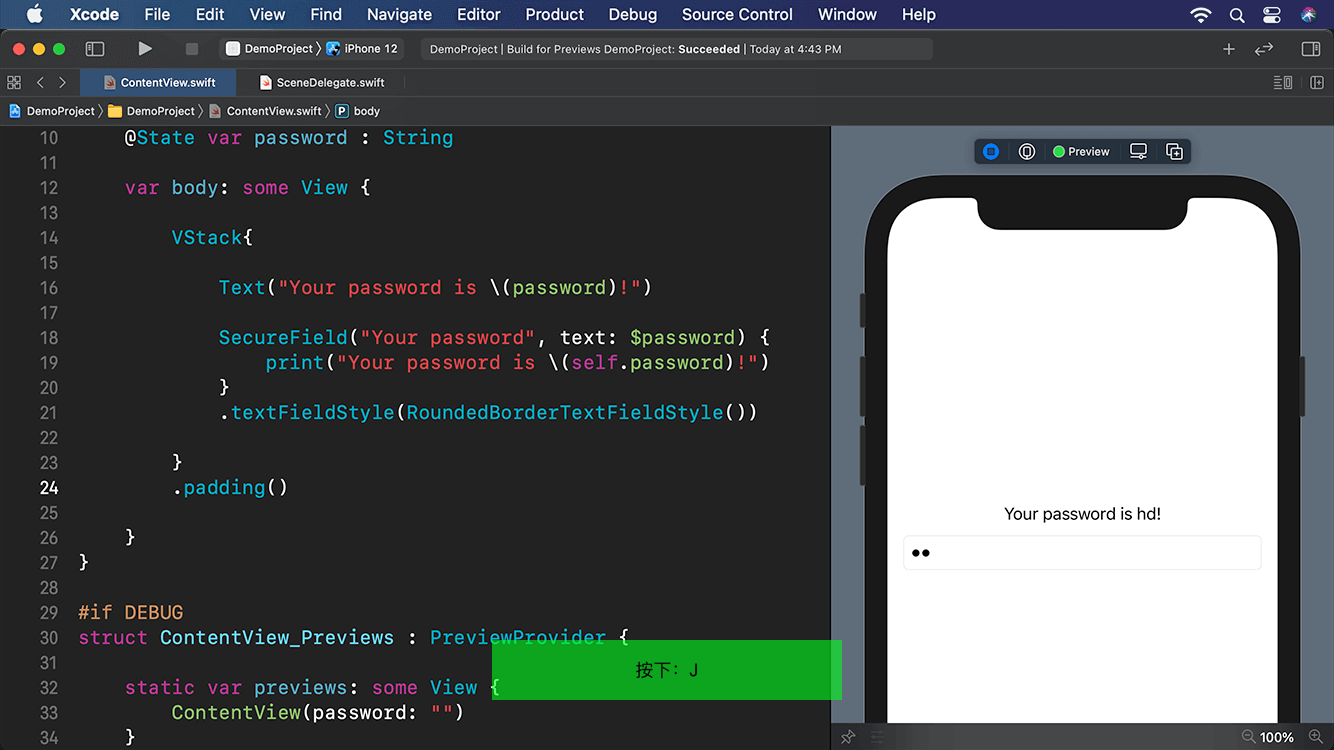This screenshot has width=1334, height=750.
Task: Toggle the navigator sidebar
Action: pyautogui.click(x=95, y=48)
